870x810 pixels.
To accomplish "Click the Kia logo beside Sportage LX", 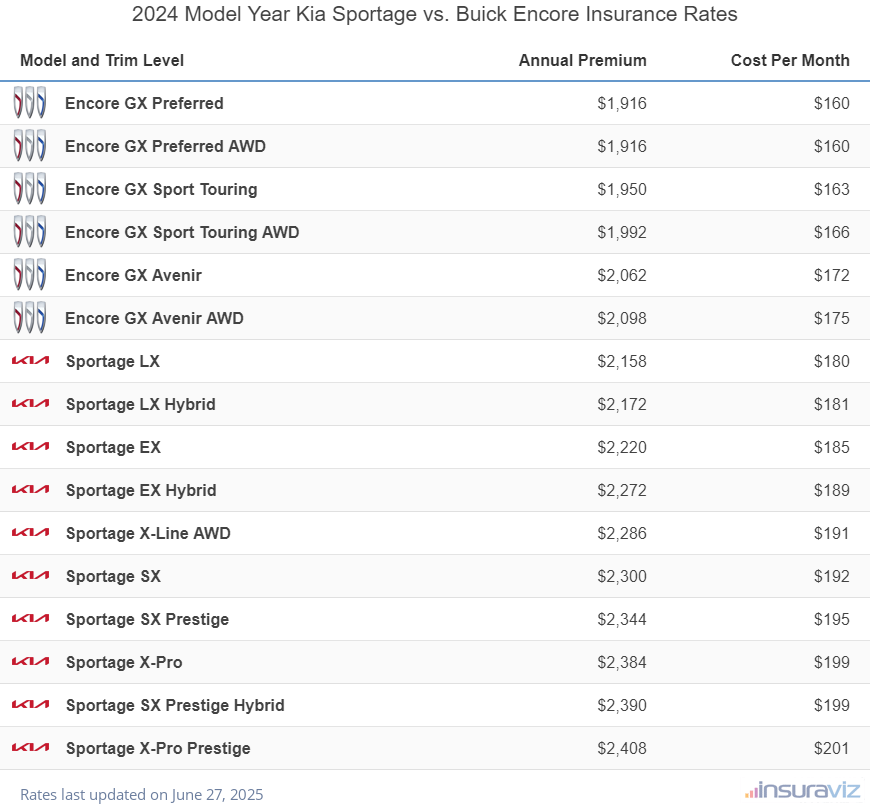I will tap(31, 361).
